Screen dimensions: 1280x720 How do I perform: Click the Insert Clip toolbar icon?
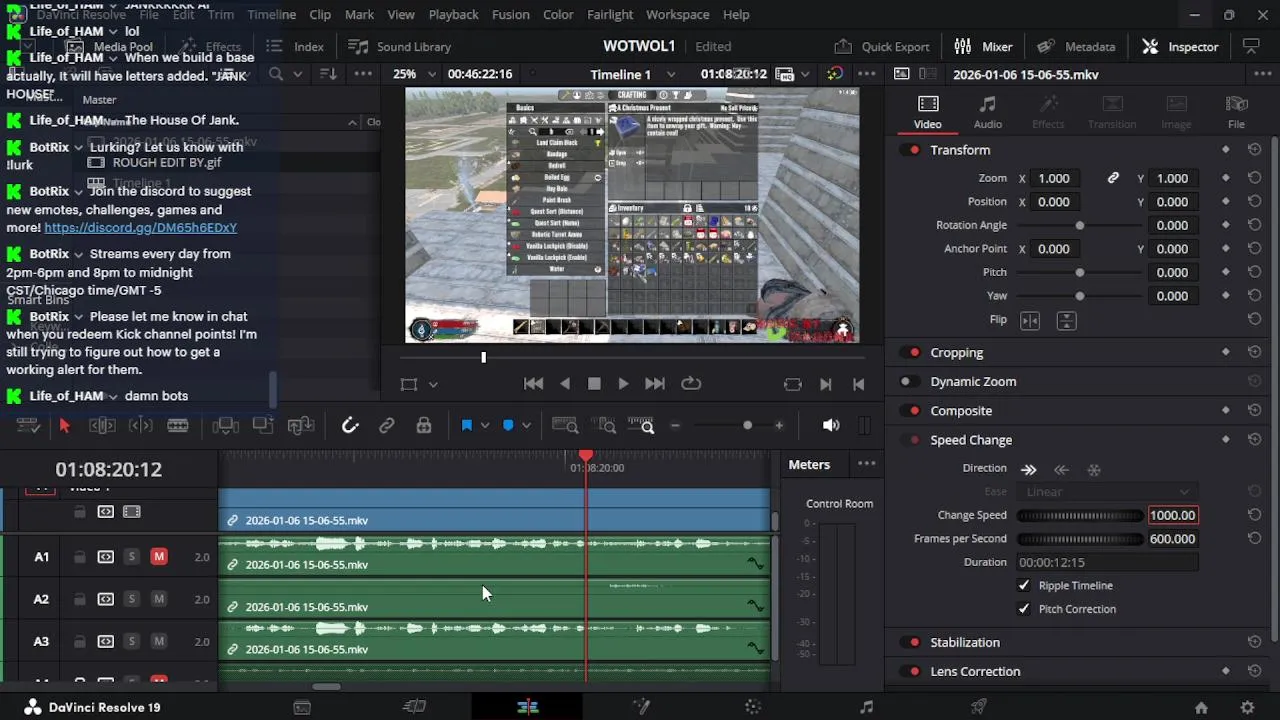225,426
